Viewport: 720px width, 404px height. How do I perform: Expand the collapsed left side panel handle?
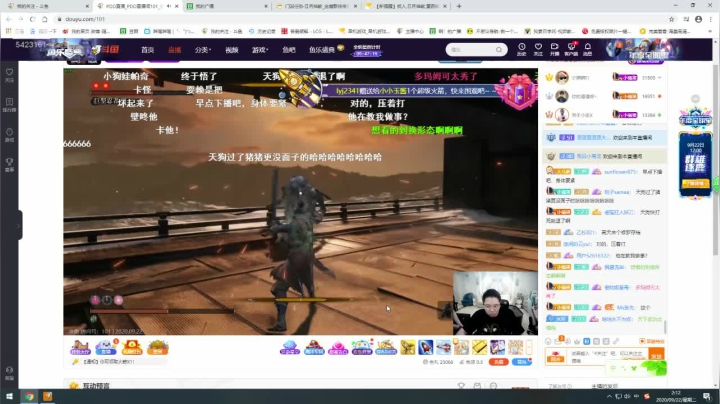click(x=19, y=225)
